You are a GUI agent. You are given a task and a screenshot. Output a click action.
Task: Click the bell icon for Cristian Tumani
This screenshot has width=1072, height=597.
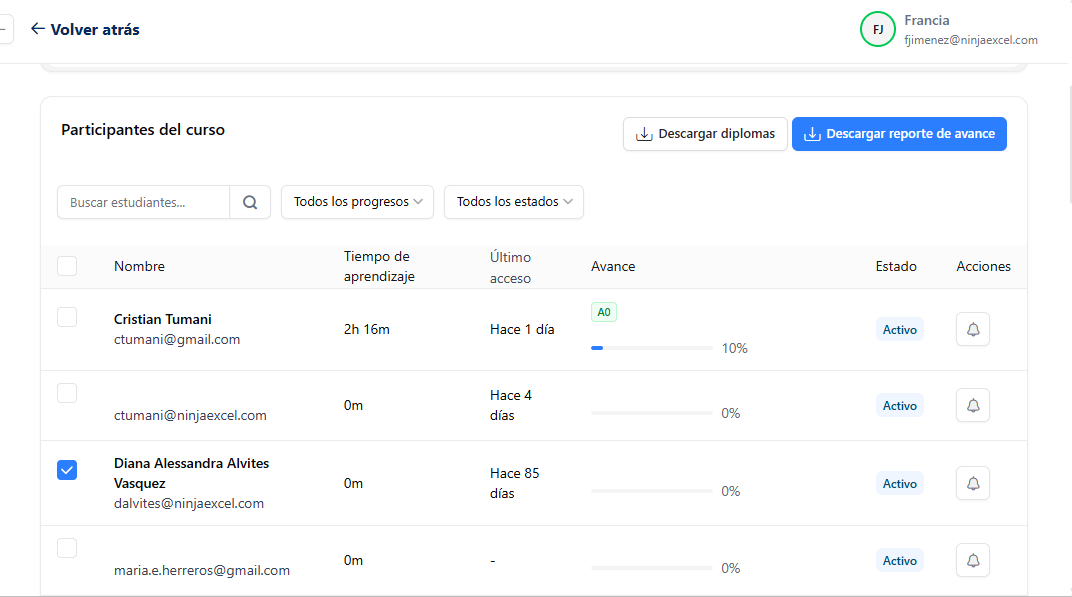pos(973,330)
